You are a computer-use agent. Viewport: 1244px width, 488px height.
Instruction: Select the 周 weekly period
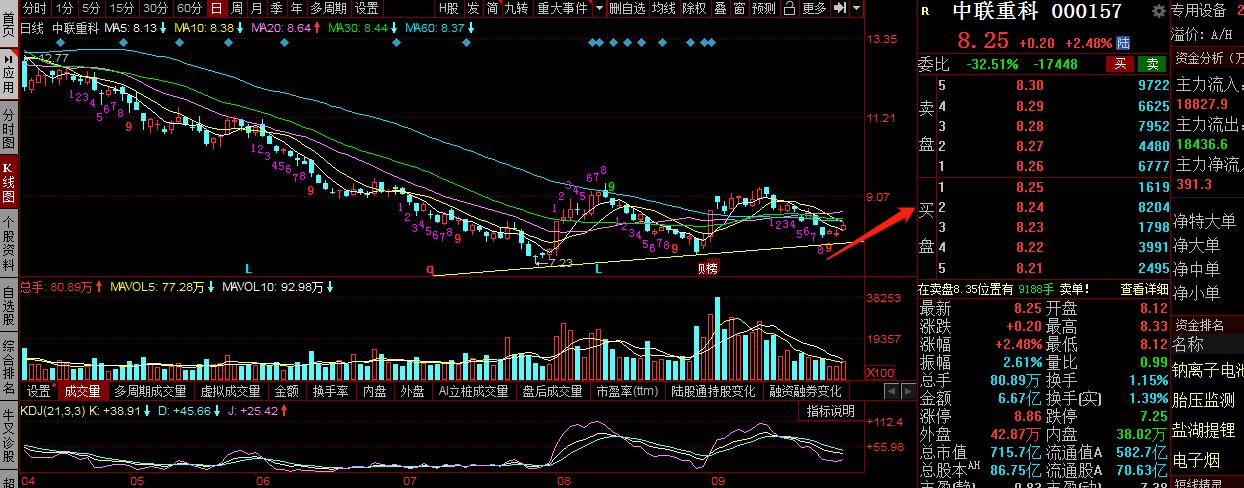236,9
